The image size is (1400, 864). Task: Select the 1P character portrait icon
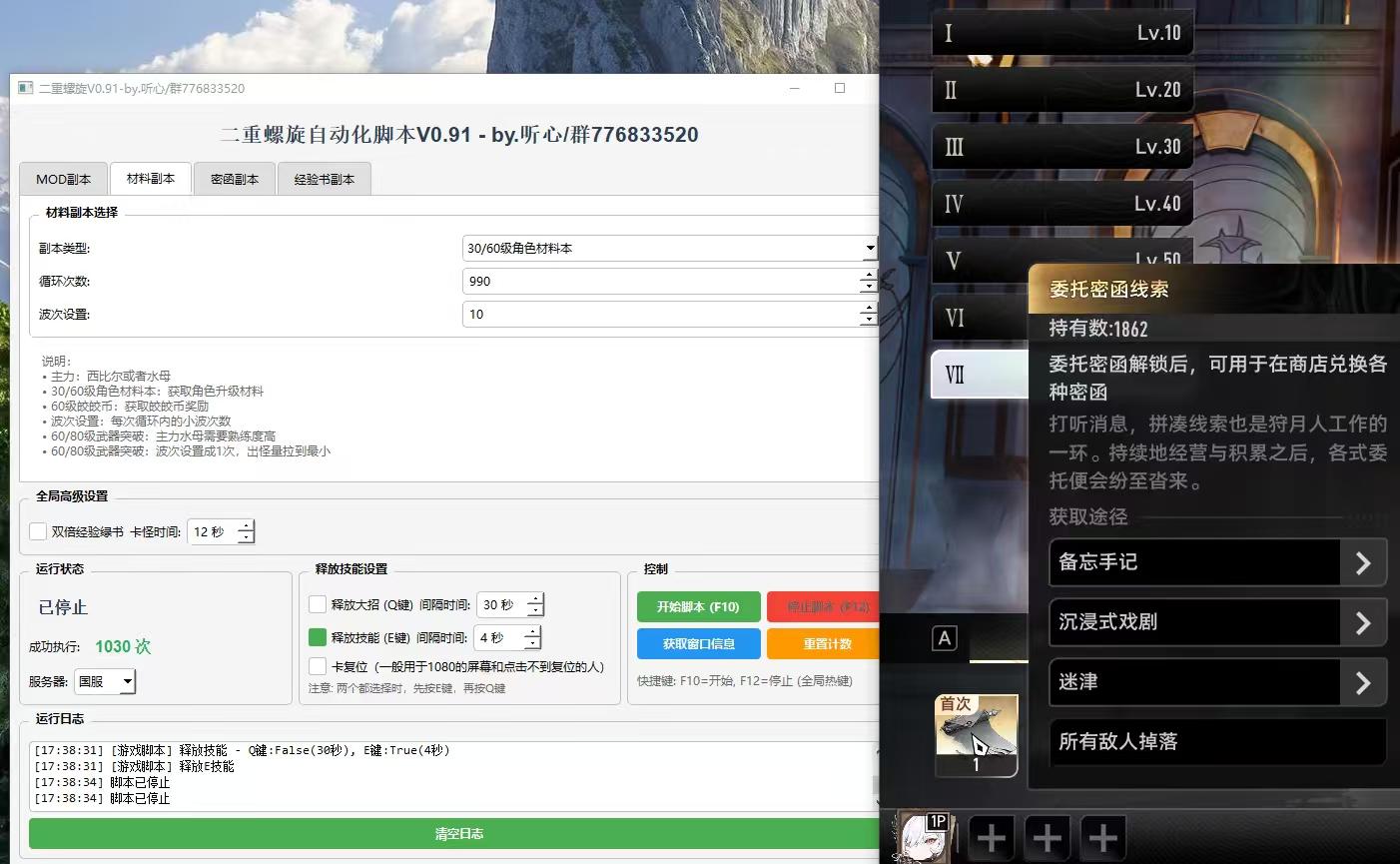coord(922,837)
